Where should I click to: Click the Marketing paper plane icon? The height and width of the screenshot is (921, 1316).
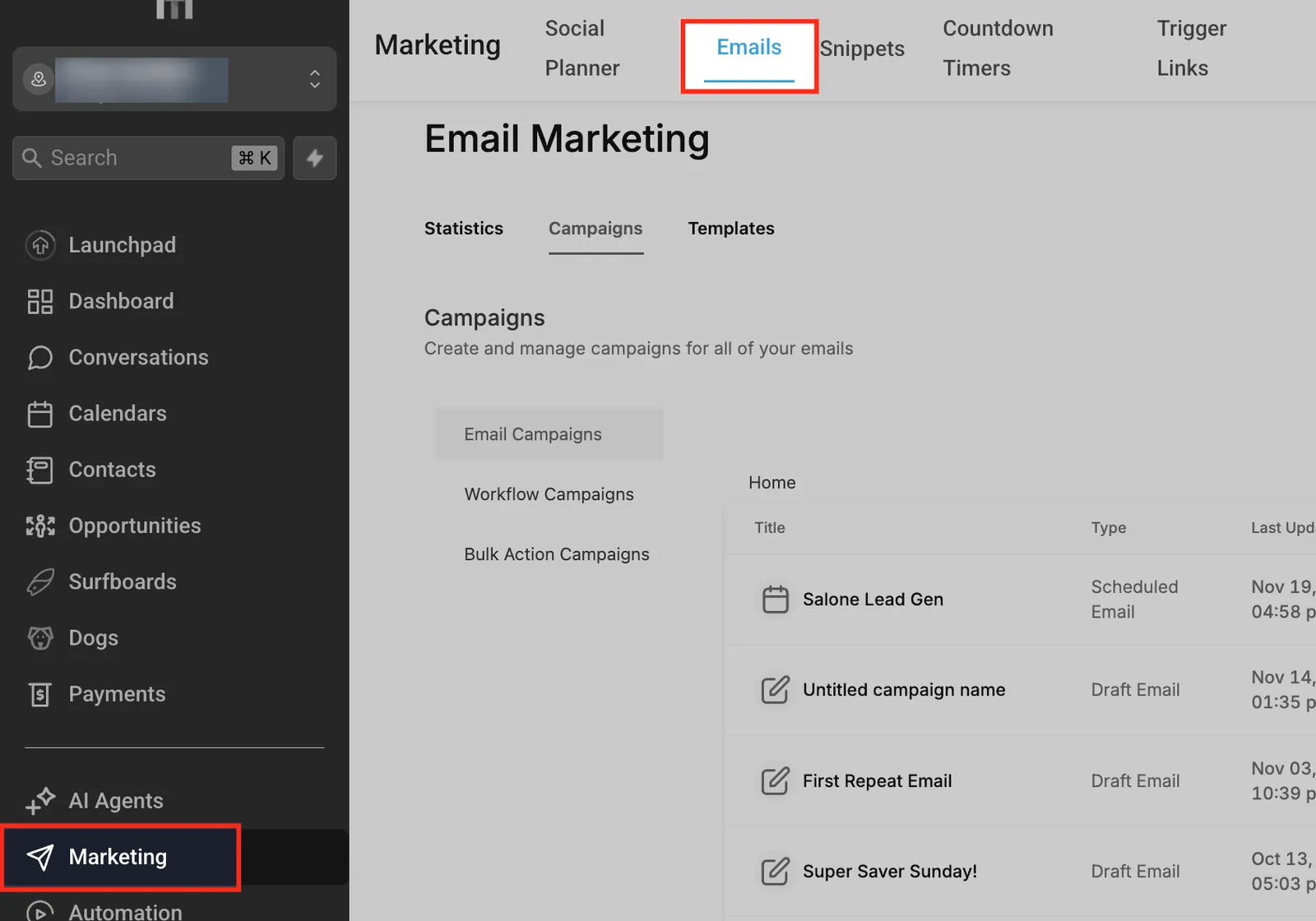click(40, 857)
